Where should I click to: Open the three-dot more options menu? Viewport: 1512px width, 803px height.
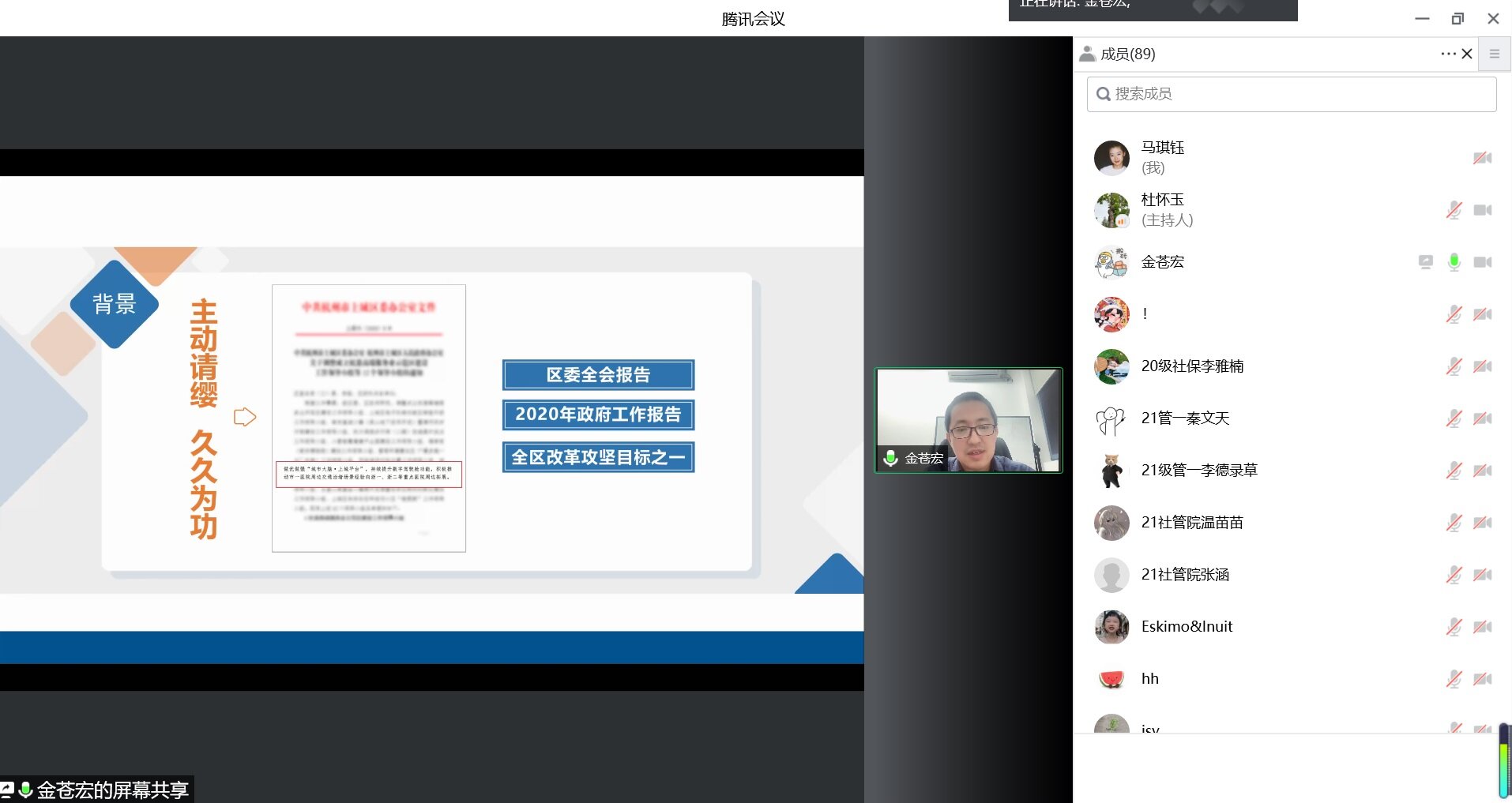1447,54
